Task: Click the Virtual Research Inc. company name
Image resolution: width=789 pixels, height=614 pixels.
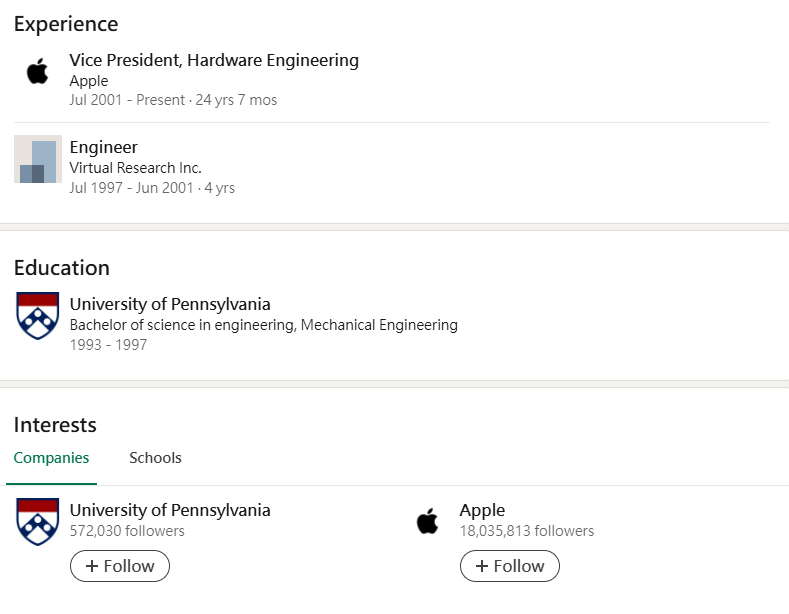Action: click(135, 168)
